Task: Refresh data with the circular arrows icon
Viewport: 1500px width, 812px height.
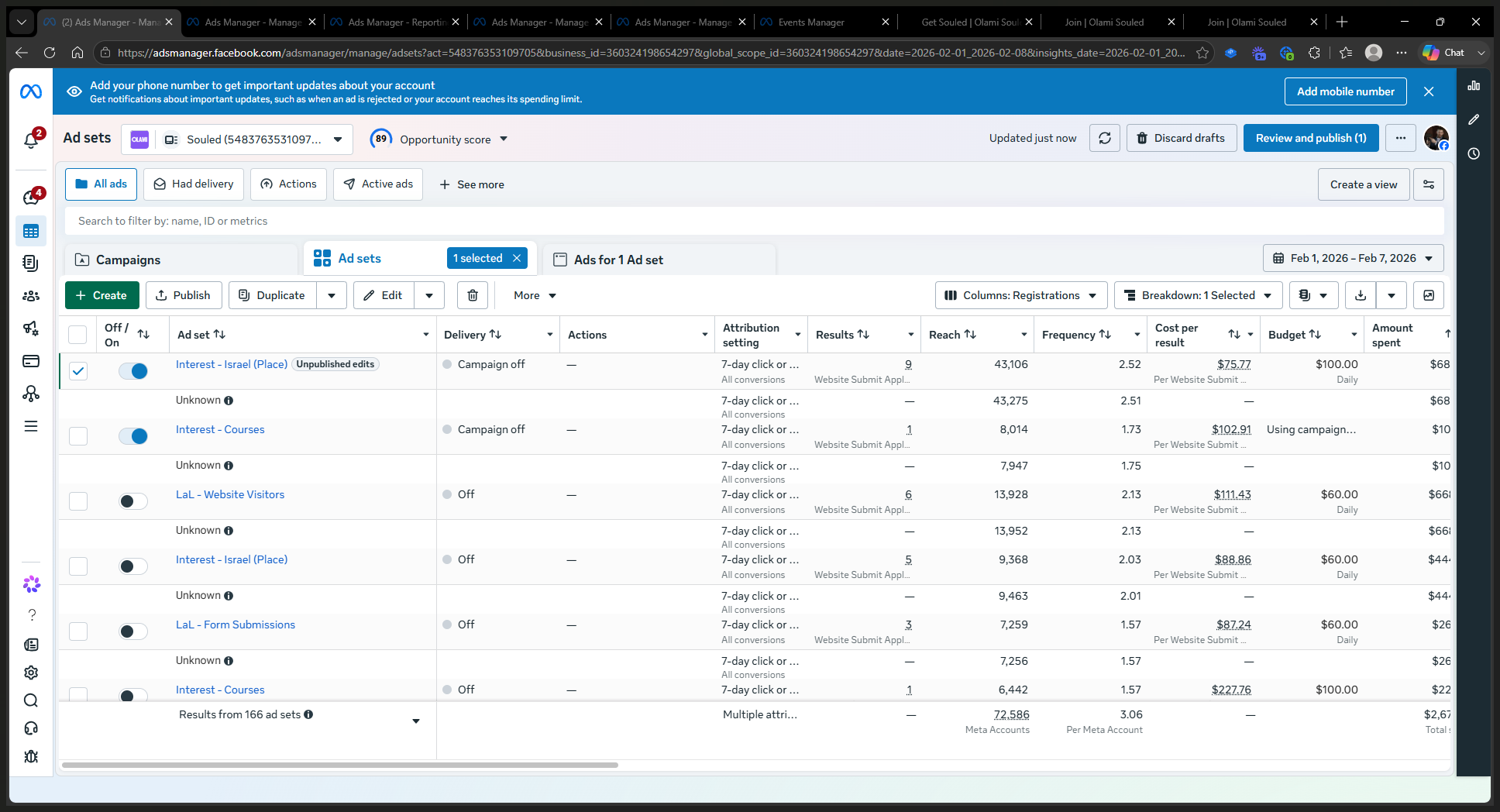Action: [1105, 138]
